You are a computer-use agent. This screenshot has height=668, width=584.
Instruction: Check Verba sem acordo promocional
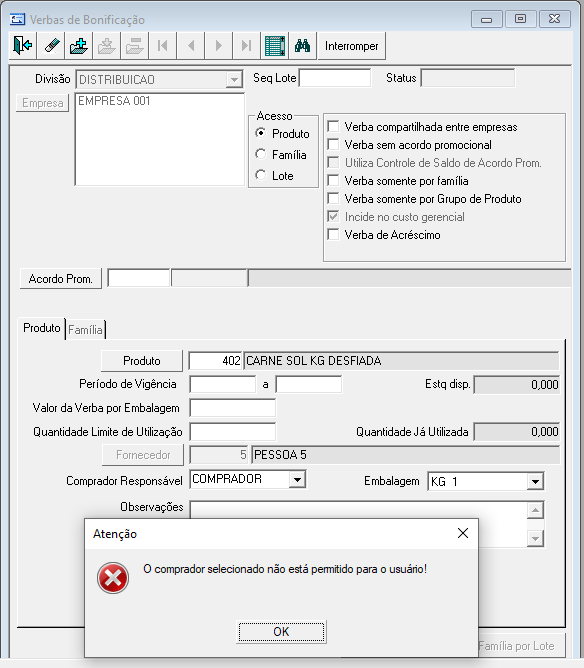click(333, 144)
